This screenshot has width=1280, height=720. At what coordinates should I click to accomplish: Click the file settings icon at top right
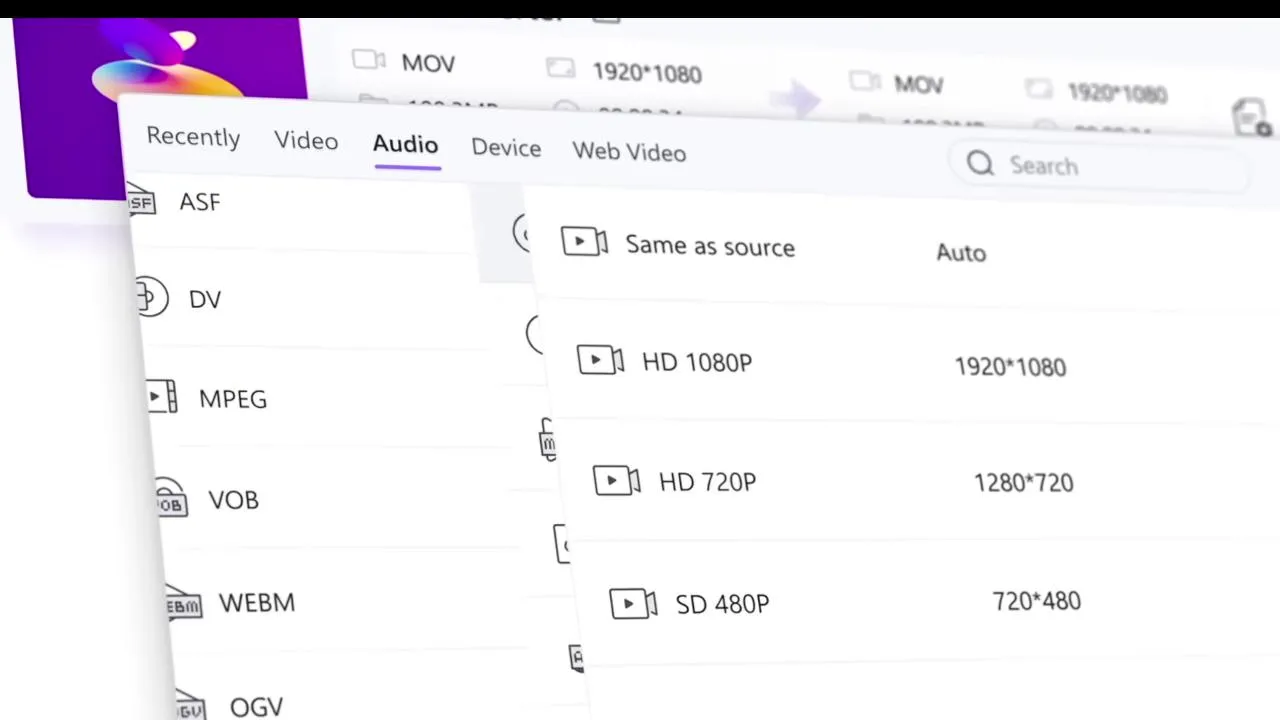point(1250,118)
